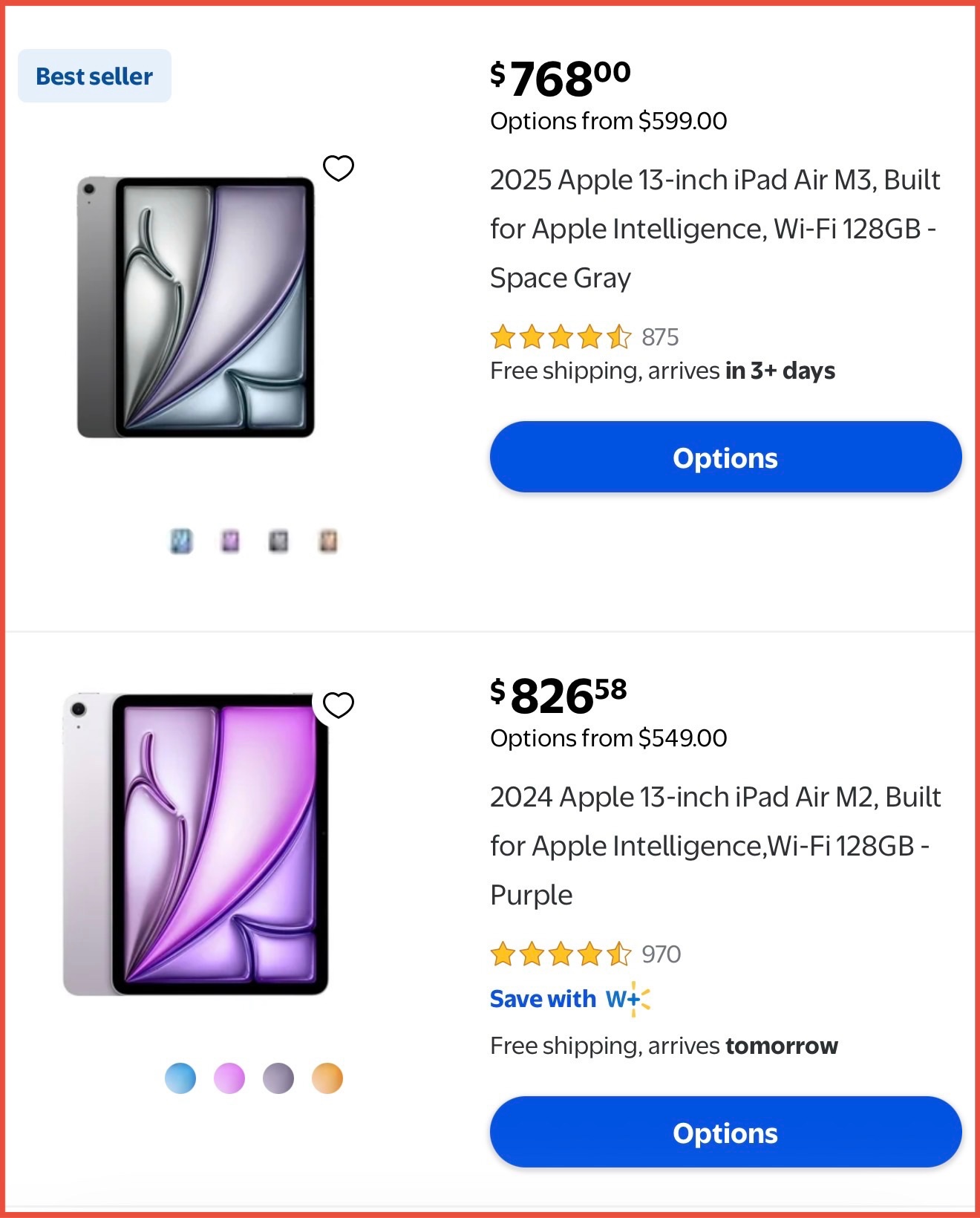Viewport: 980px width, 1218px height.
Task: Choose the space gray variant thumbnail for iPad M3
Action: [x=278, y=541]
